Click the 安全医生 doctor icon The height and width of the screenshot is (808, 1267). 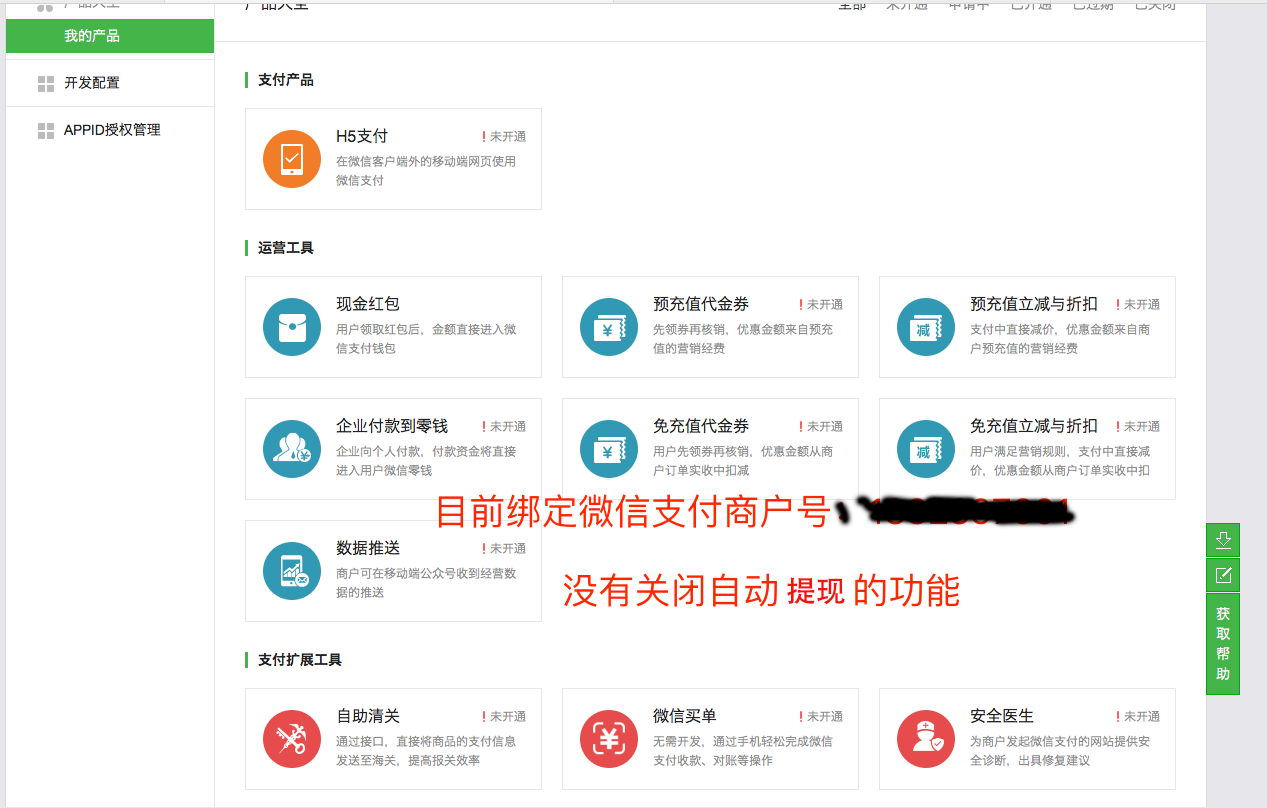(926, 739)
